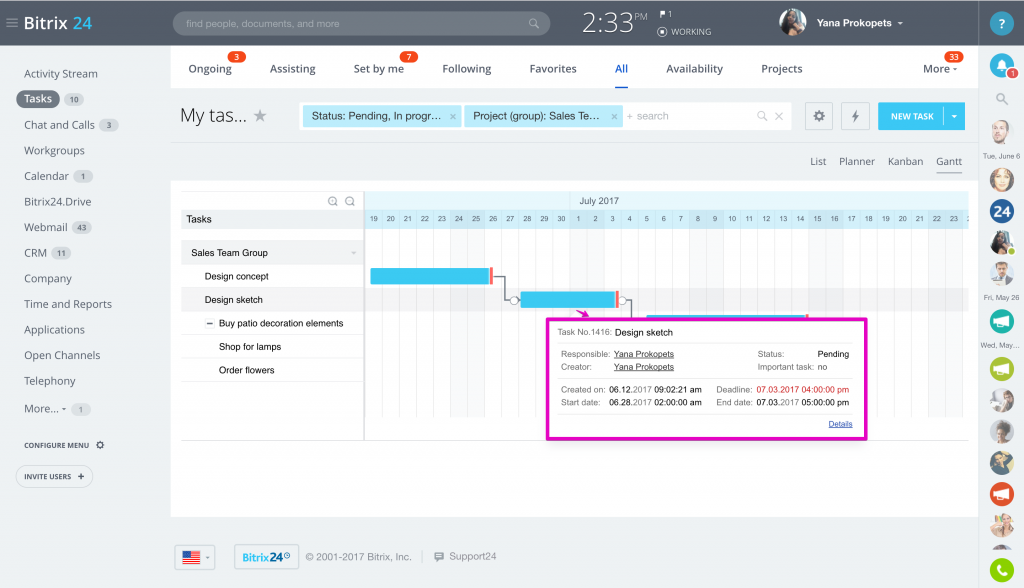The image size is (1024, 588).
Task: Open task filter settings gear
Action: (818, 116)
